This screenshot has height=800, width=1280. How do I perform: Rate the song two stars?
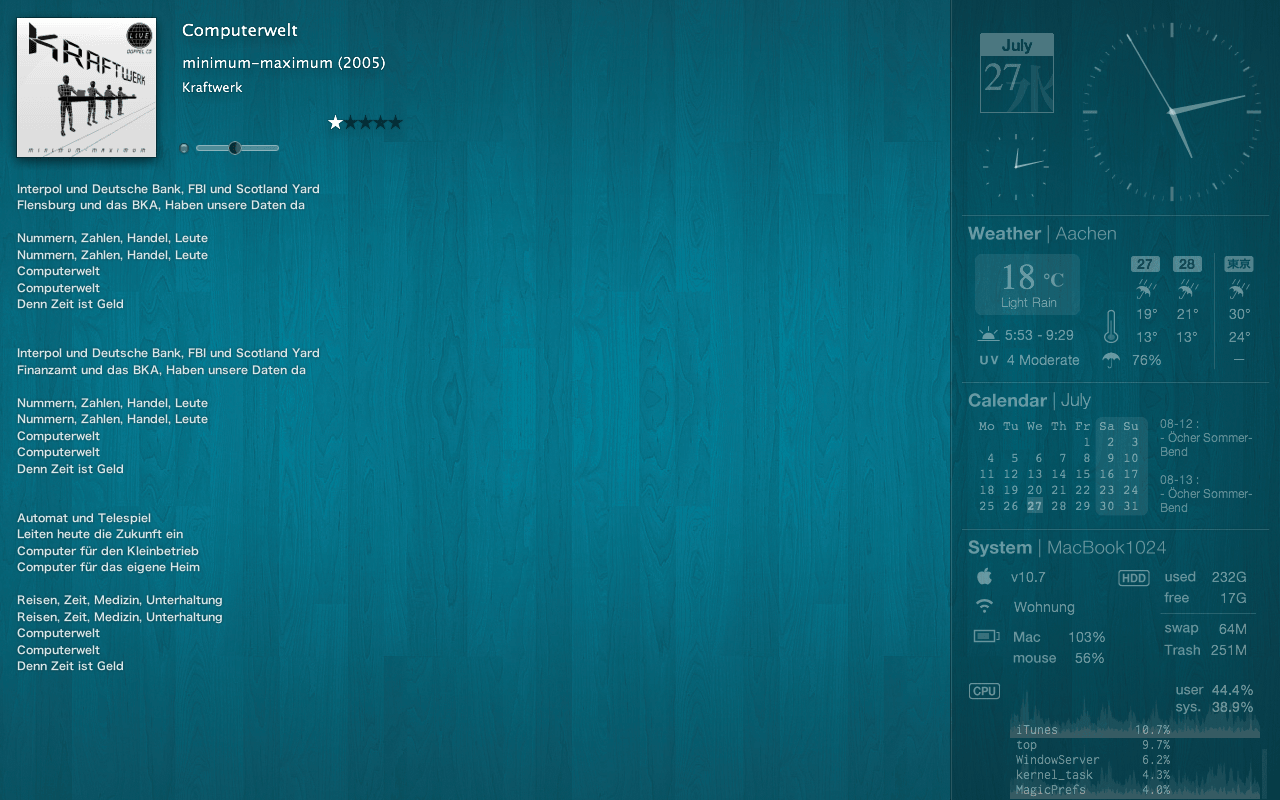350,122
